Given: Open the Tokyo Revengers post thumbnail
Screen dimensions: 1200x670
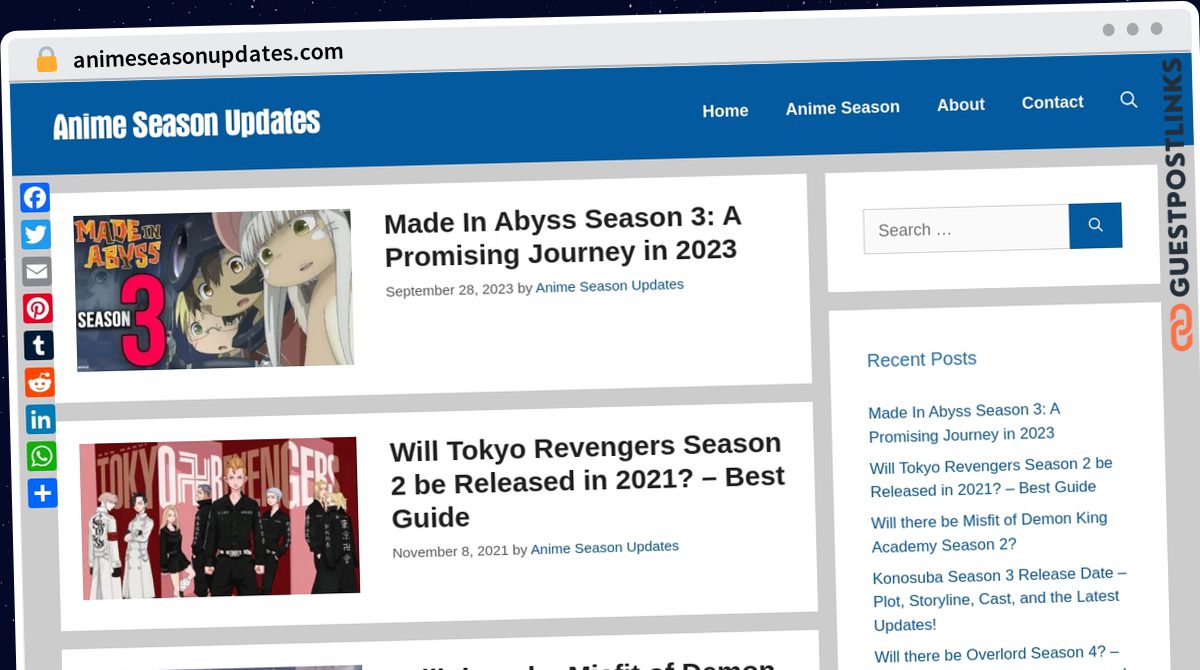Looking at the screenshot, I should (219, 518).
